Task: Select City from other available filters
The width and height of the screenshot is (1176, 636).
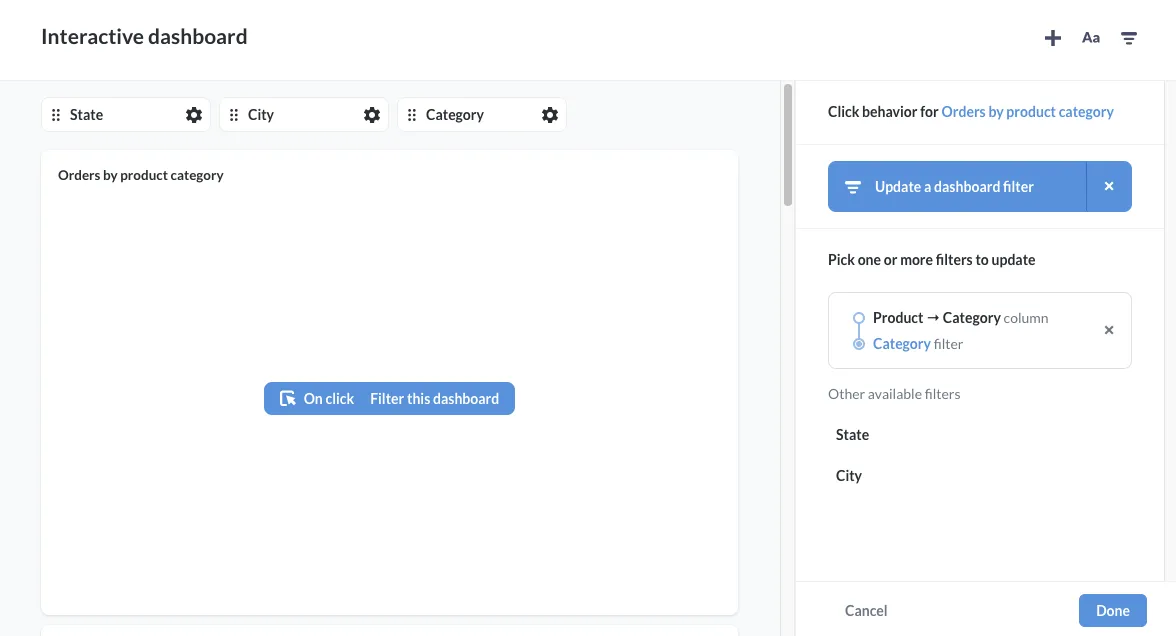Action: point(849,476)
